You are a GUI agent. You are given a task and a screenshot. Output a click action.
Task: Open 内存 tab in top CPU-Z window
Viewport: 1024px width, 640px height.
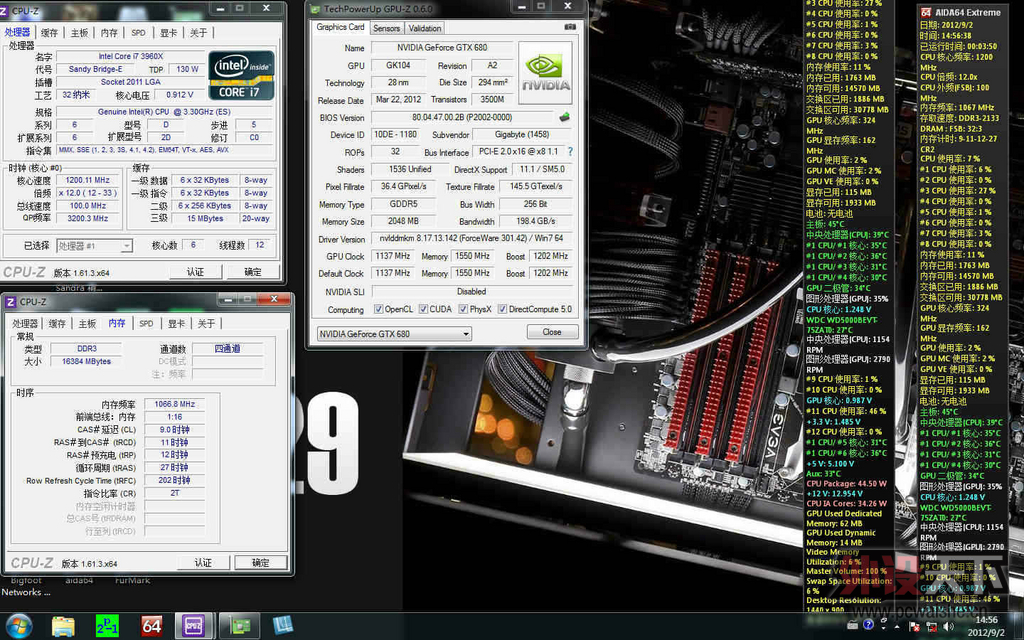coord(110,33)
